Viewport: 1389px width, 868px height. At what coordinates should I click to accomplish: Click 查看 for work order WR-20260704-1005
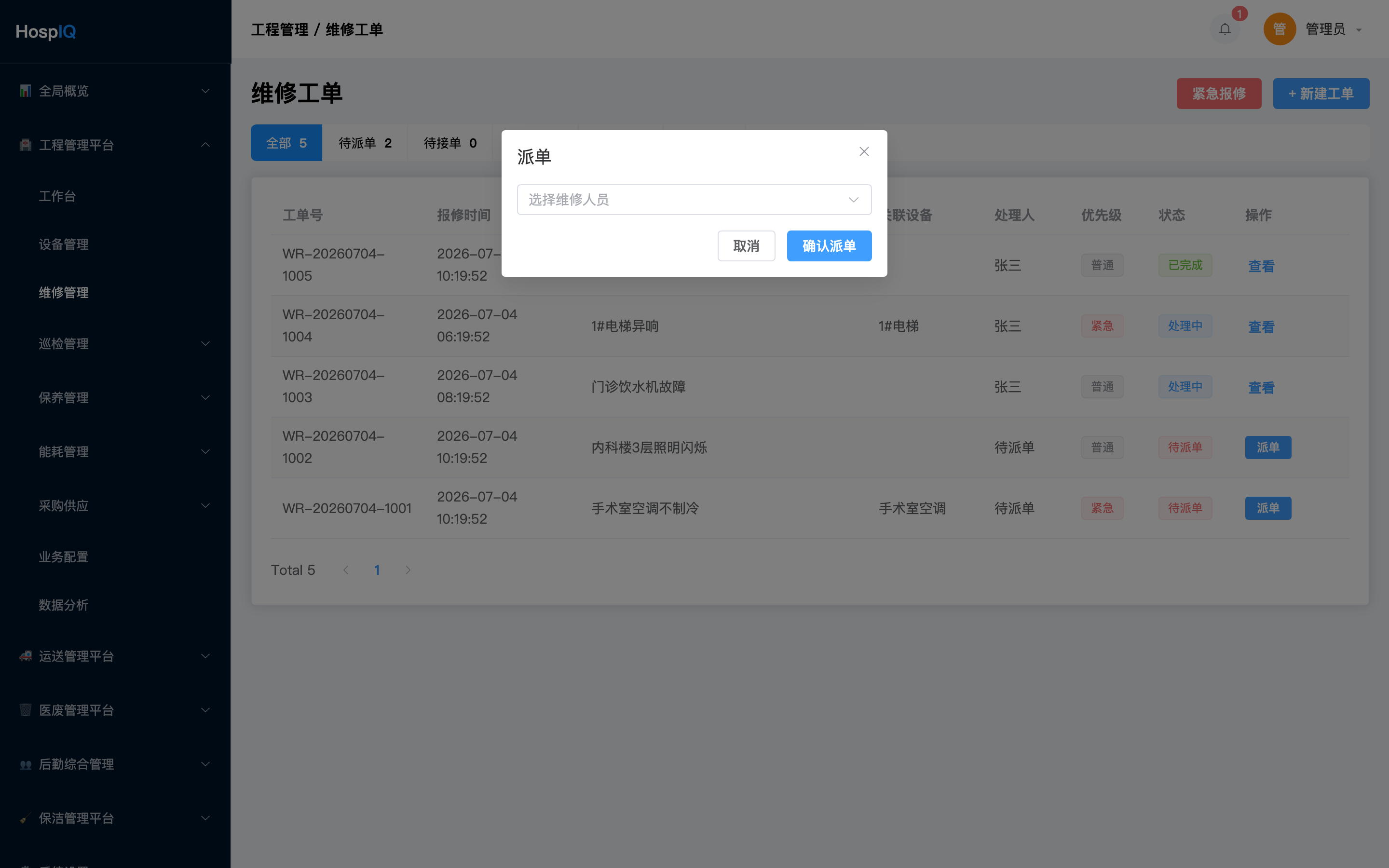1261,266
